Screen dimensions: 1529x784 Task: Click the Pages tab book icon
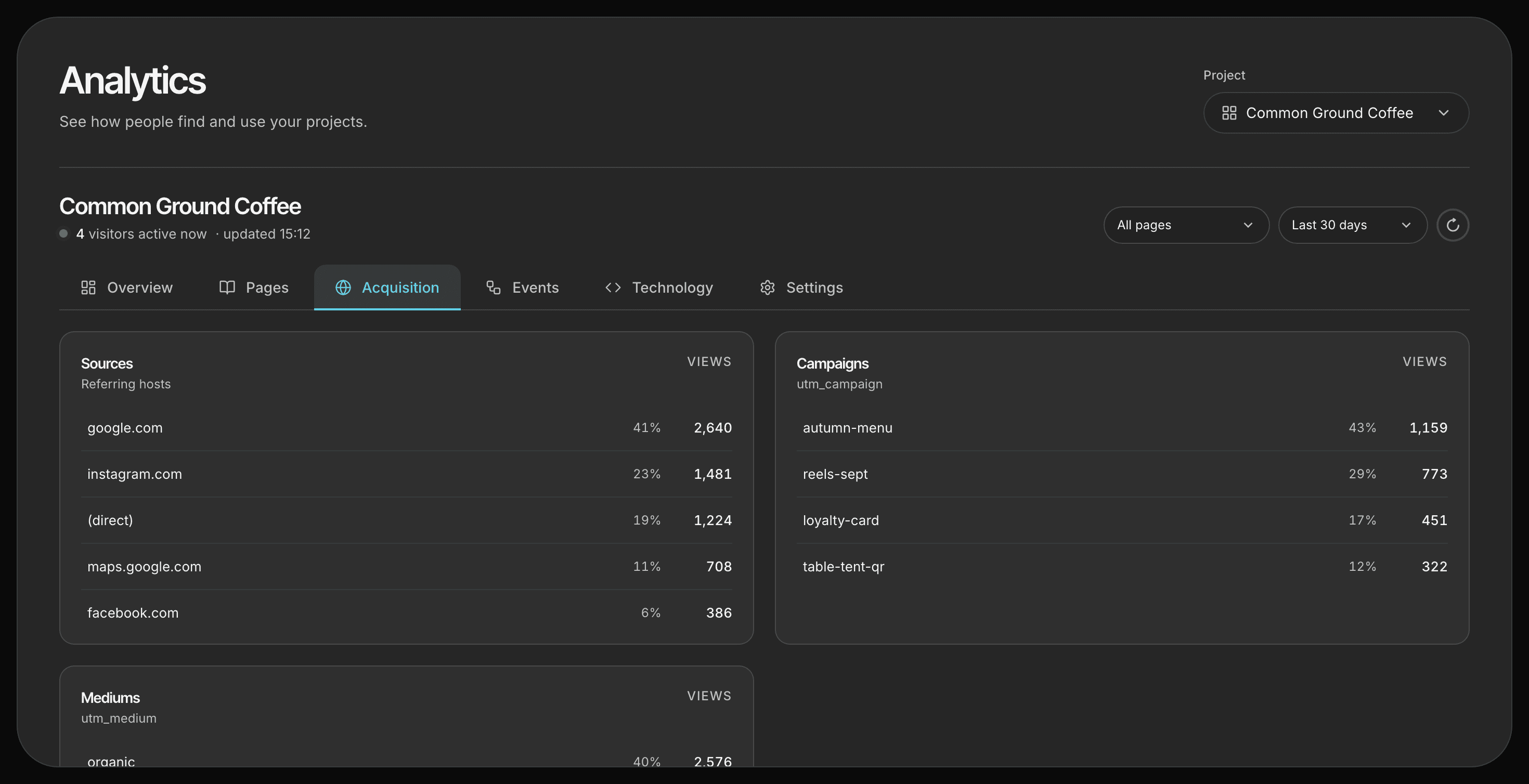(x=227, y=288)
